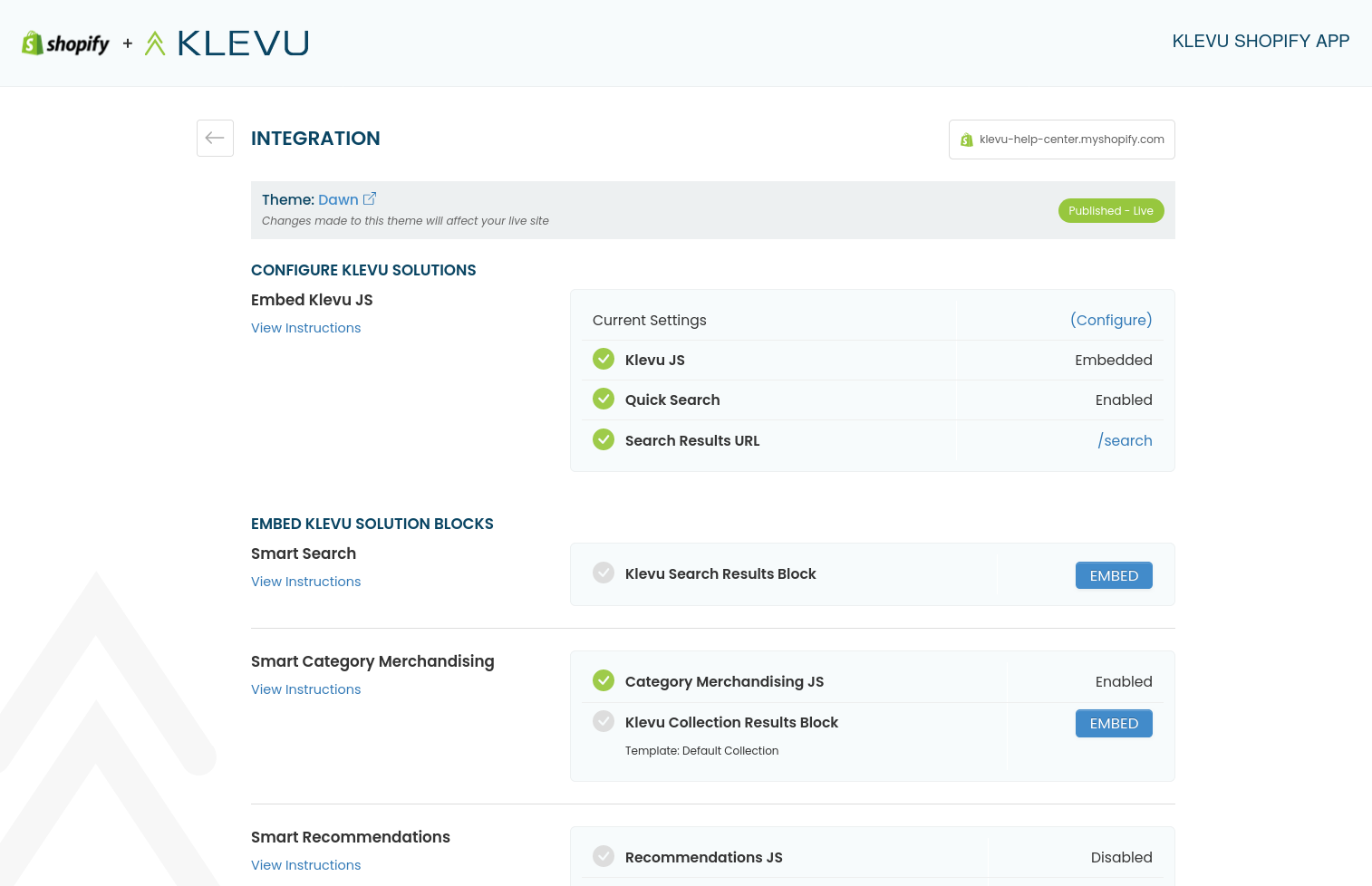Click the grey check beside Klevu Search Results Block
This screenshot has height=886, width=1372.
click(604, 573)
